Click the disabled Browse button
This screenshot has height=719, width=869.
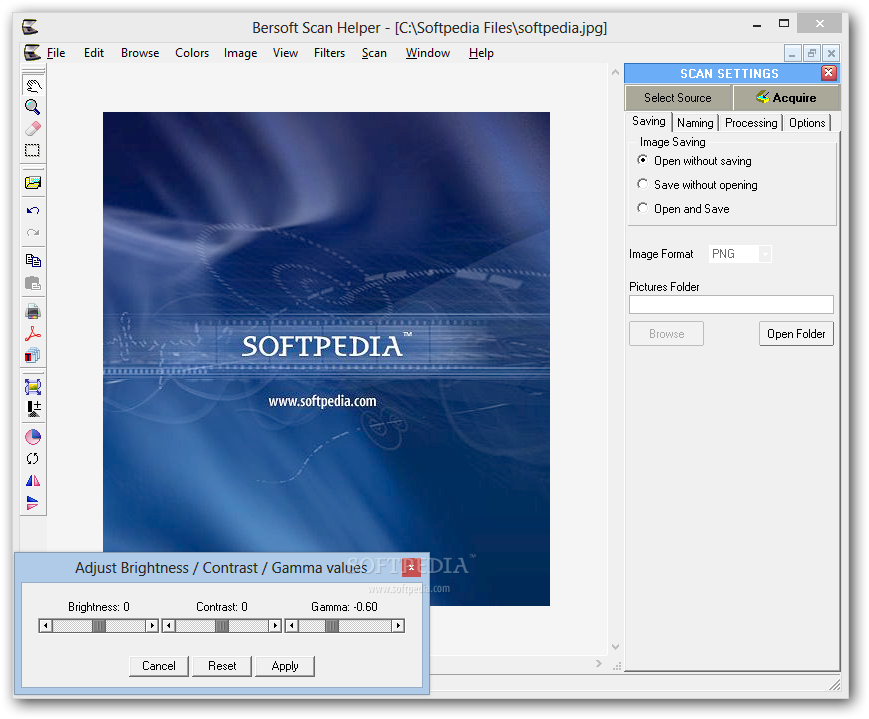[666, 334]
